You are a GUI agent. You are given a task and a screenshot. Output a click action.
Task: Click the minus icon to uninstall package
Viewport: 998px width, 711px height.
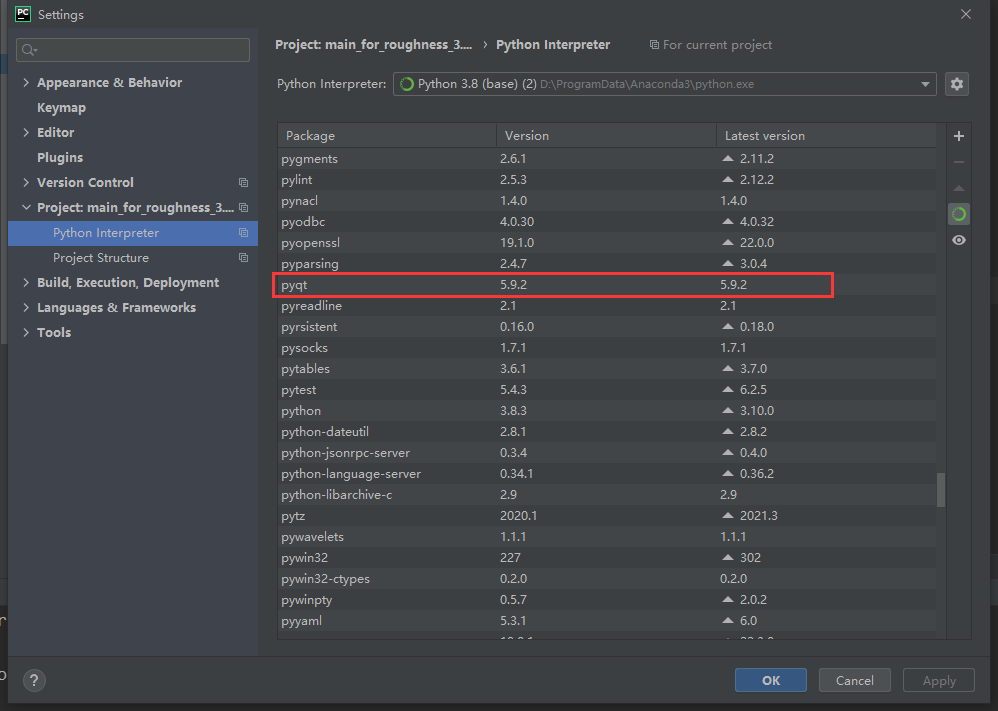click(959, 162)
